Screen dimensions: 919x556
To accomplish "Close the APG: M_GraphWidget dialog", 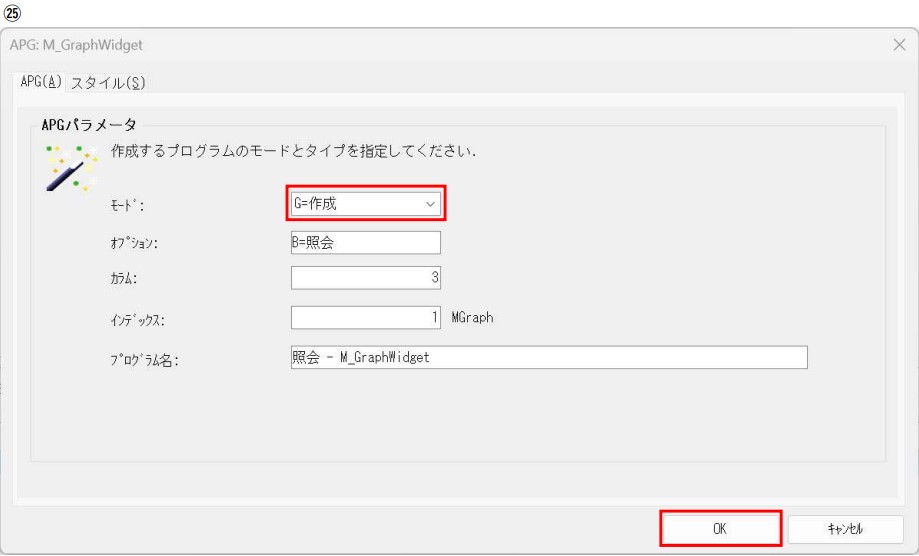I will pyautogui.click(x=898, y=46).
